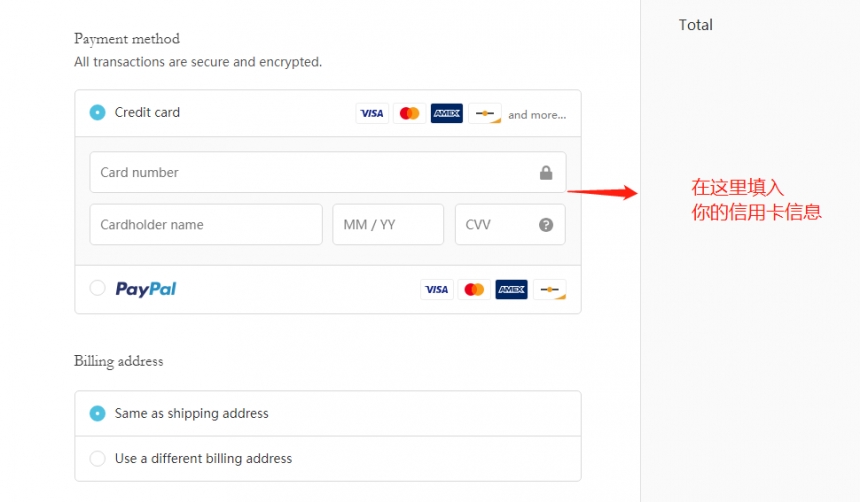The width and height of the screenshot is (860, 502).
Task: Click the Mastercard icon in Credit card row
Action: pyautogui.click(x=409, y=114)
